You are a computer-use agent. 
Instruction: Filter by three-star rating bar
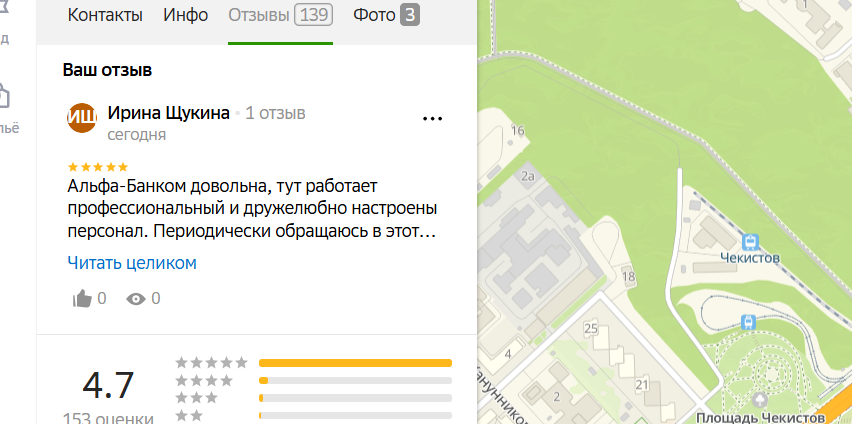tap(355, 398)
